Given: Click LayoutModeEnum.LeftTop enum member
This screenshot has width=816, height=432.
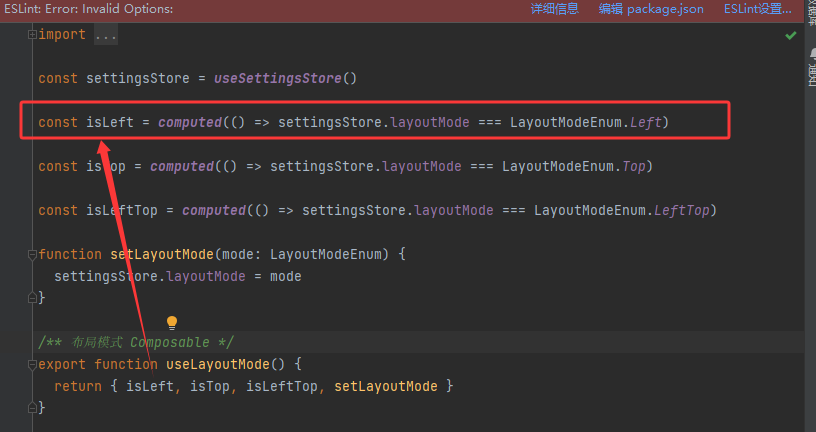Looking at the screenshot, I should click(621, 210).
